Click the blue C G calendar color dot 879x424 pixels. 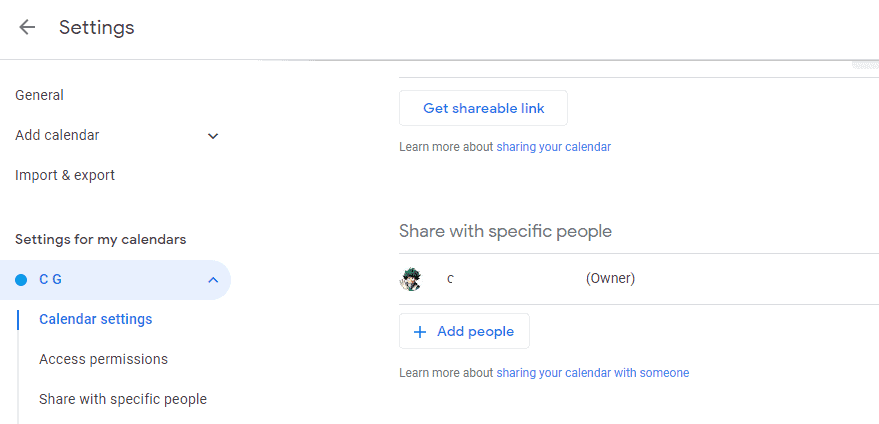(21, 280)
